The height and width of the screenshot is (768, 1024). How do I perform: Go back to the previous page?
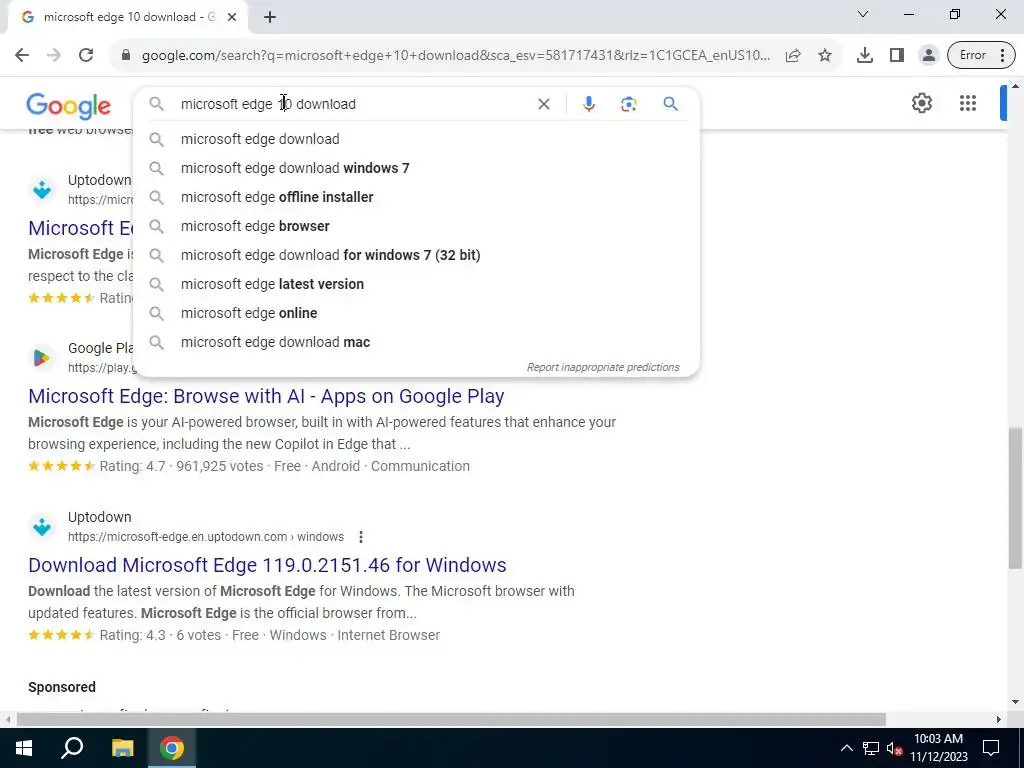click(x=22, y=56)
